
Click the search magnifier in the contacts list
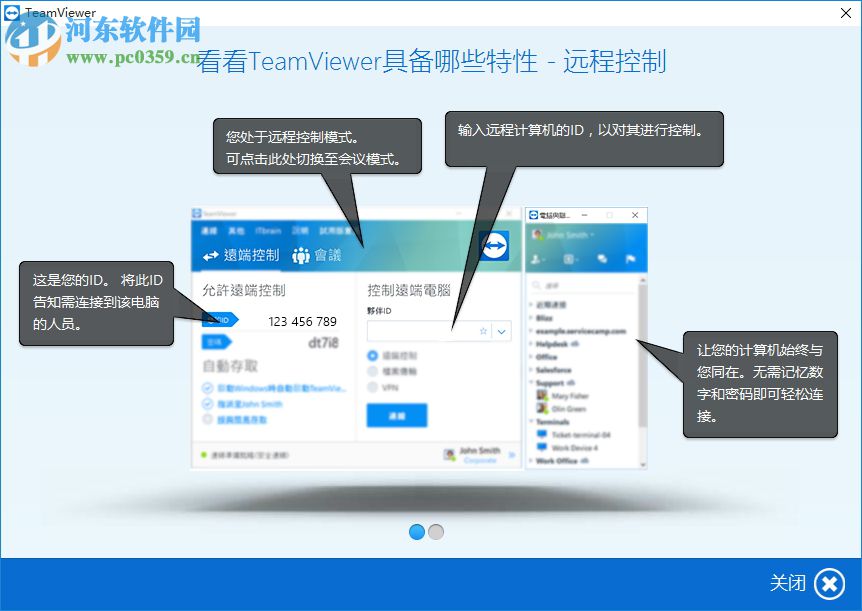[x=536, y=284]
